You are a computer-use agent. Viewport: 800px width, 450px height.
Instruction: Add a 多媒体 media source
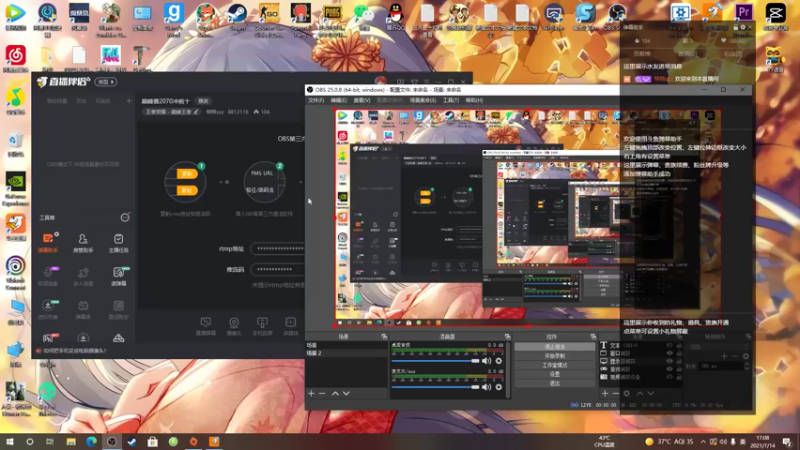click(x=290, y=326)
